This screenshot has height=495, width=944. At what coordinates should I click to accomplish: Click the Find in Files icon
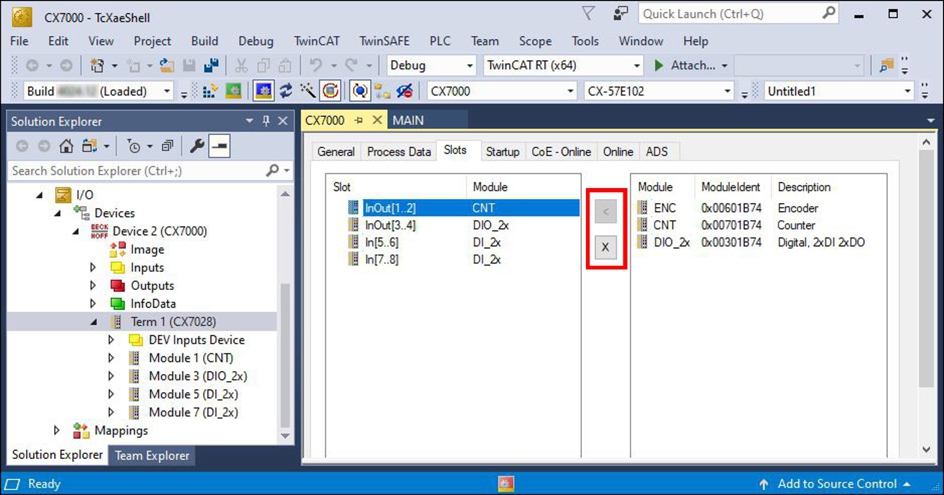[886, 65]
